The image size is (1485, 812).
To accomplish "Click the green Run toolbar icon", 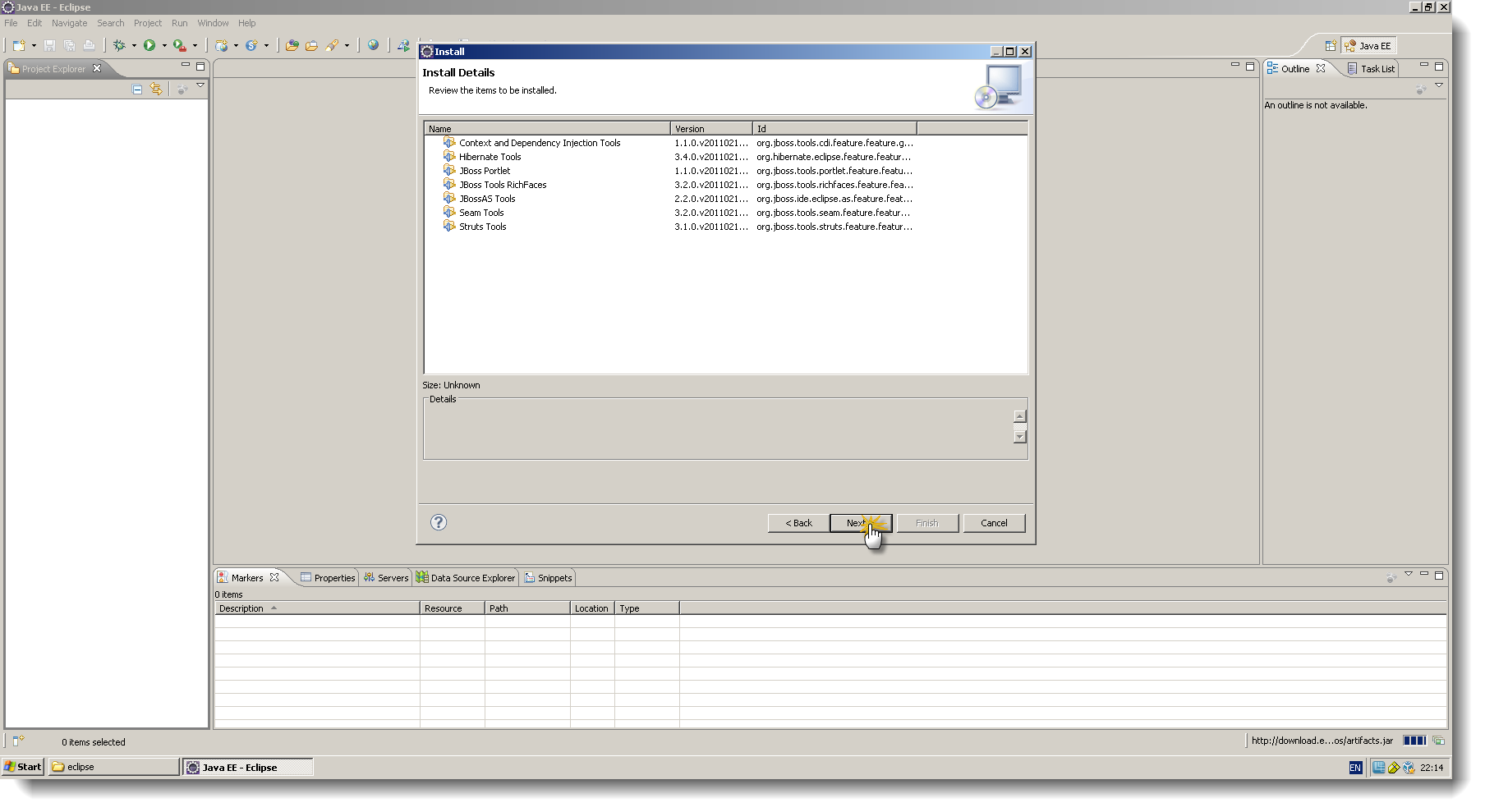I will (x=150, y=45).
